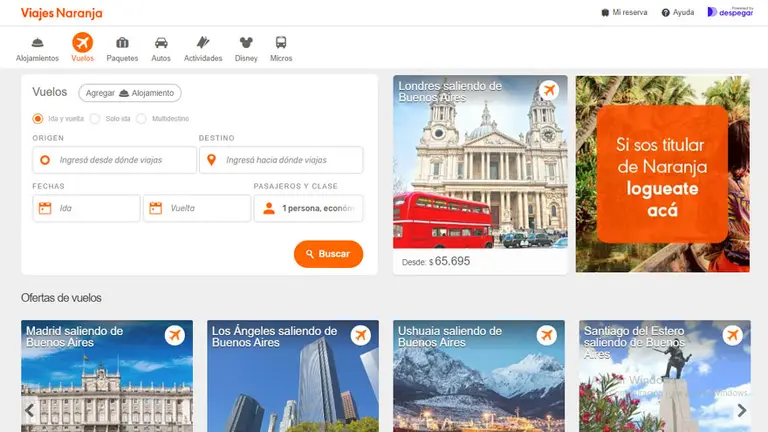
Task: Click the Vuelta date field
Action: click(x=197, y=208)
